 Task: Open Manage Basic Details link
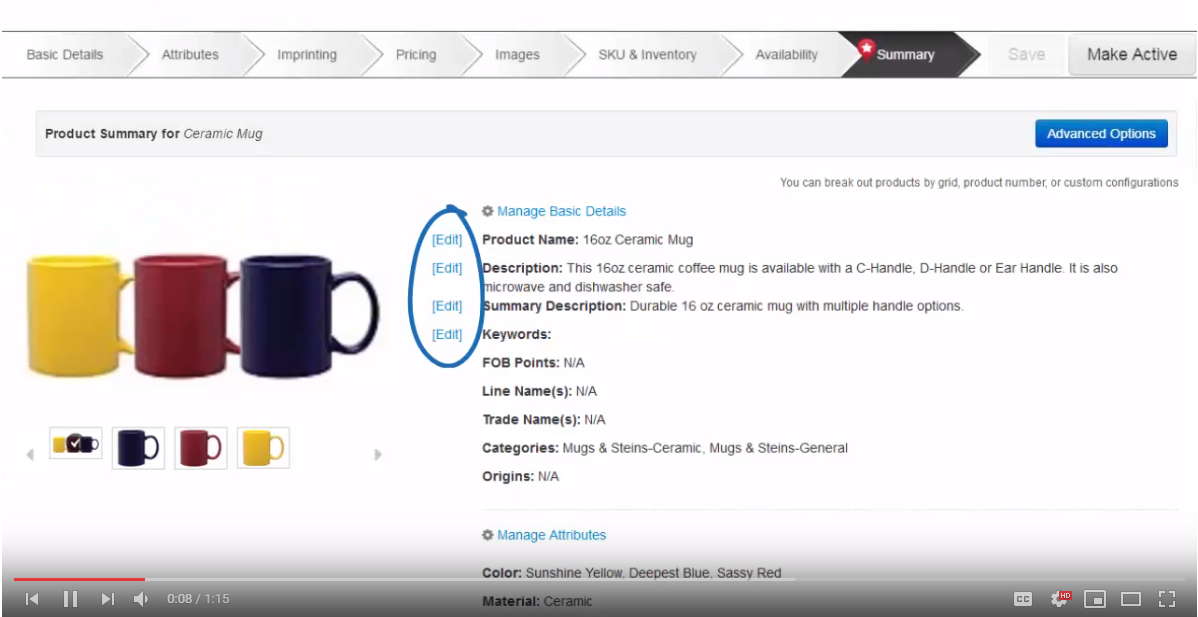[x=562, y=212]
